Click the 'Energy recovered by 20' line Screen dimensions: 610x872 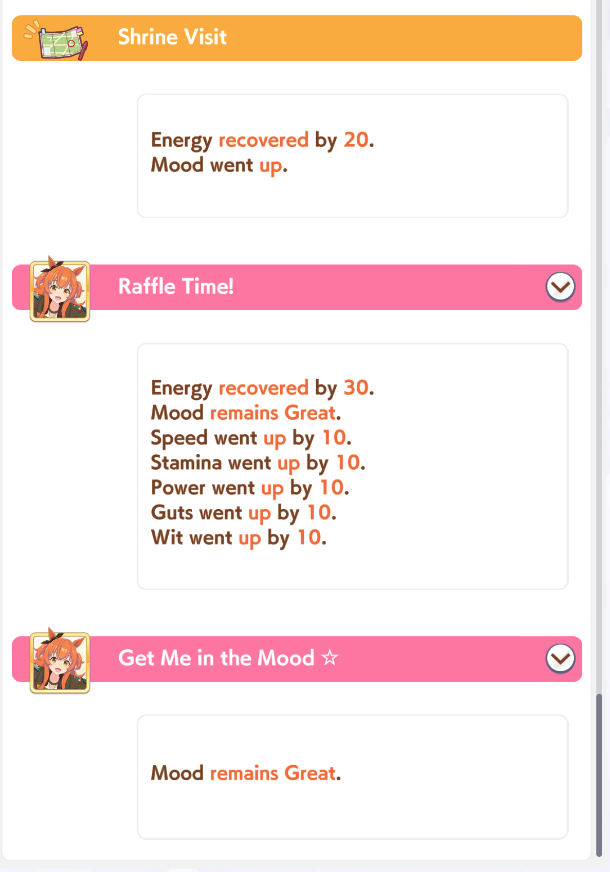point(262,140)
